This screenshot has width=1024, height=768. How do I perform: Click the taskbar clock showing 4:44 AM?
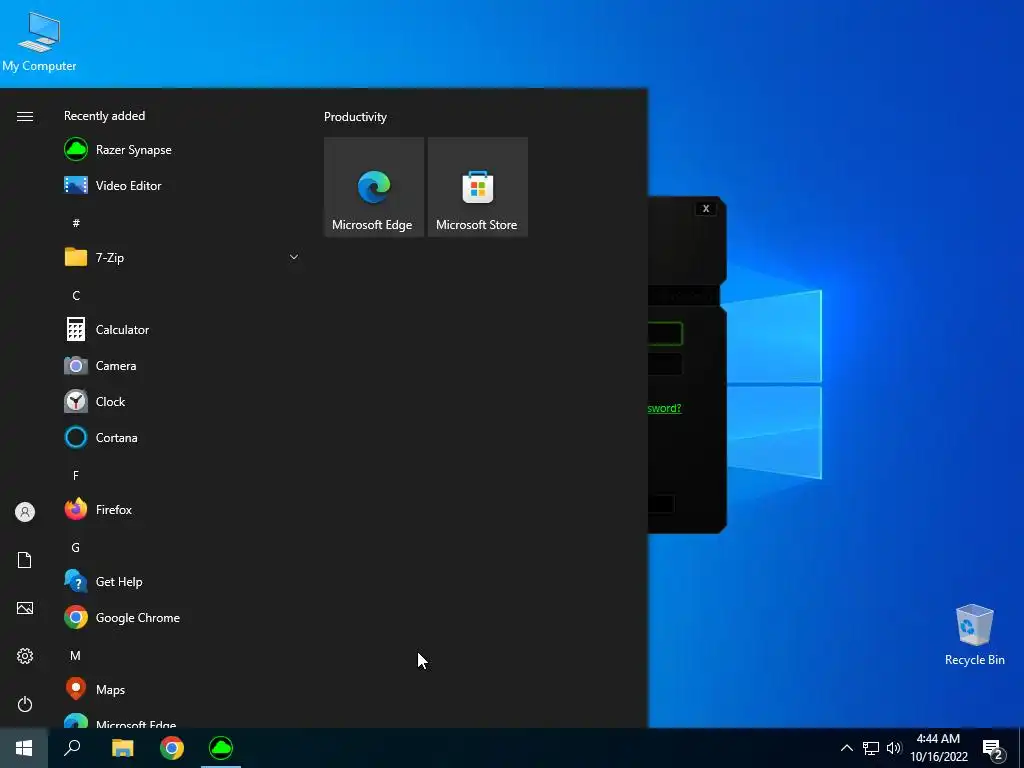pyautogui.click(x=938, y=748)
